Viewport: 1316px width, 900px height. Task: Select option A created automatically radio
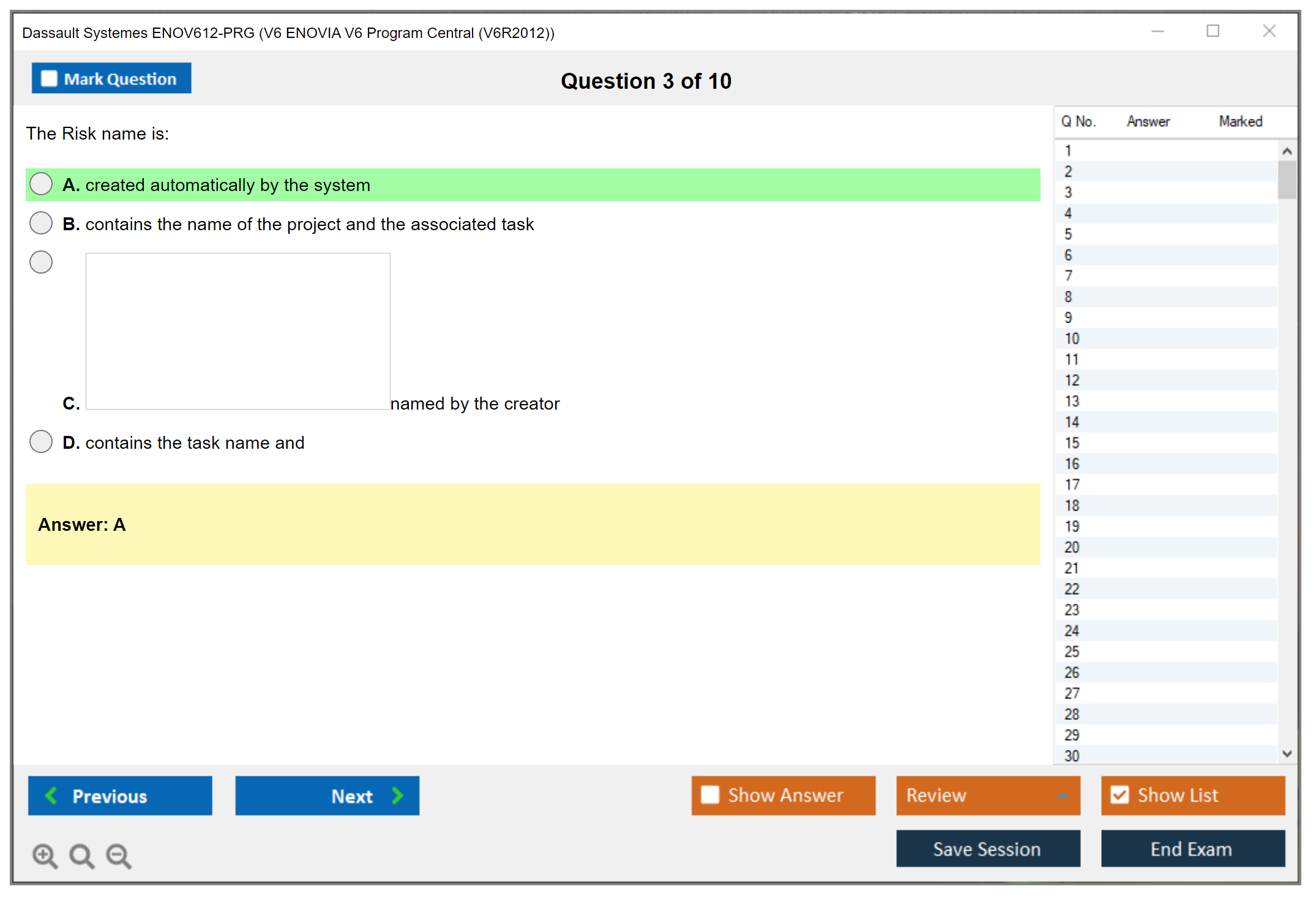(41, 184)
